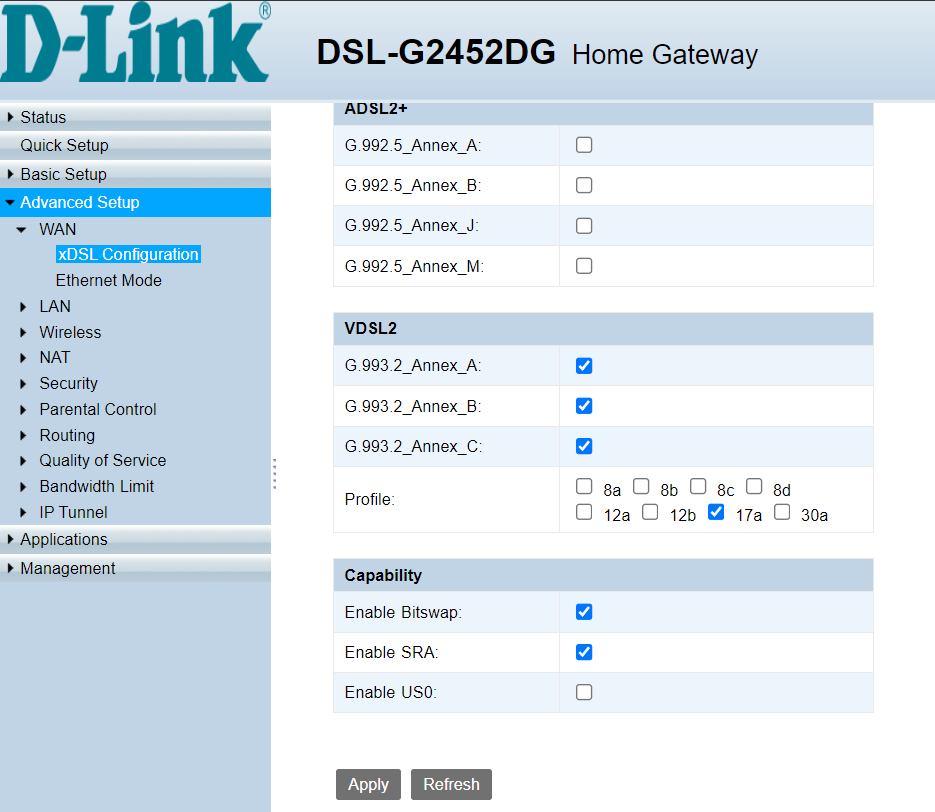Click the Apply button
Image resolution: width=935 pixels, height=812 pixels.
(x=368, y=785)
